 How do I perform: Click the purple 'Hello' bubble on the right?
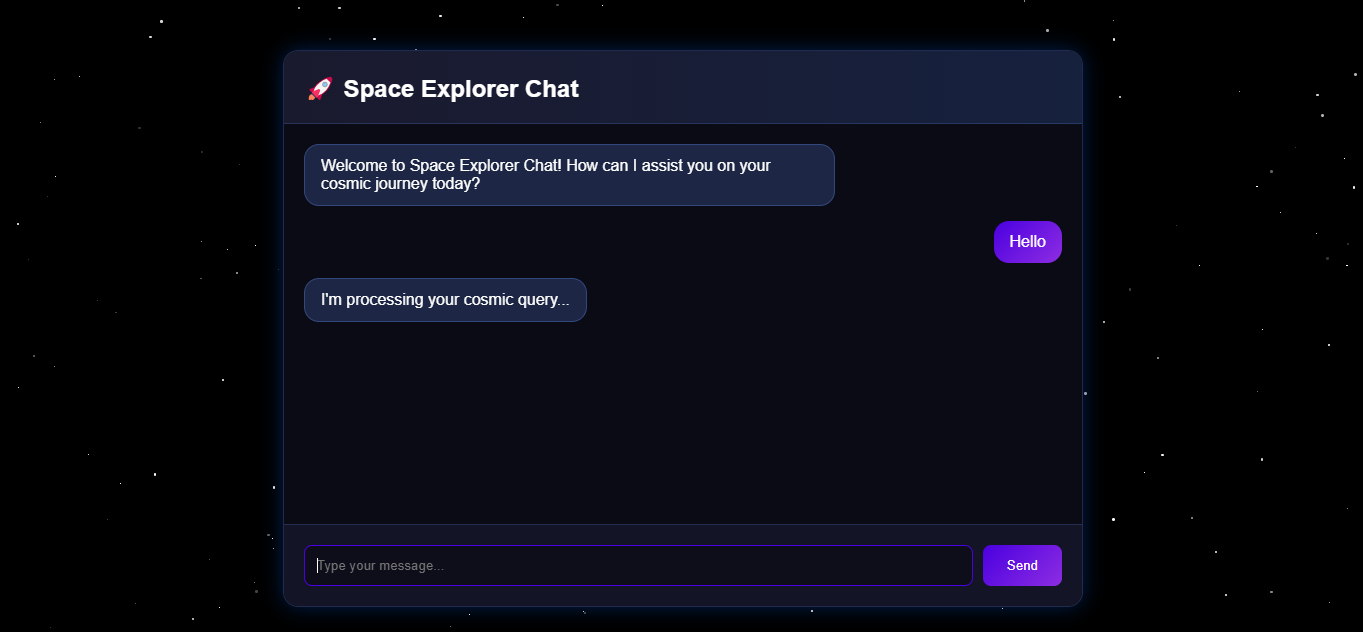click(x=1027, y=241)
